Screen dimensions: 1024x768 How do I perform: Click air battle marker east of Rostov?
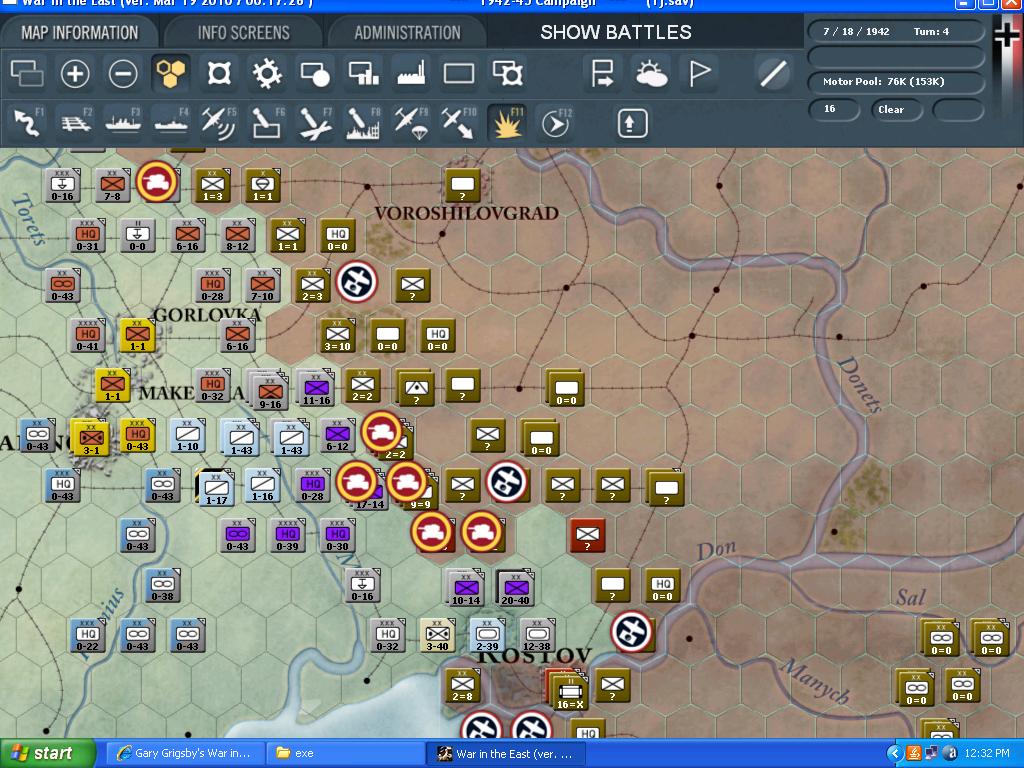tap(632, 631)
